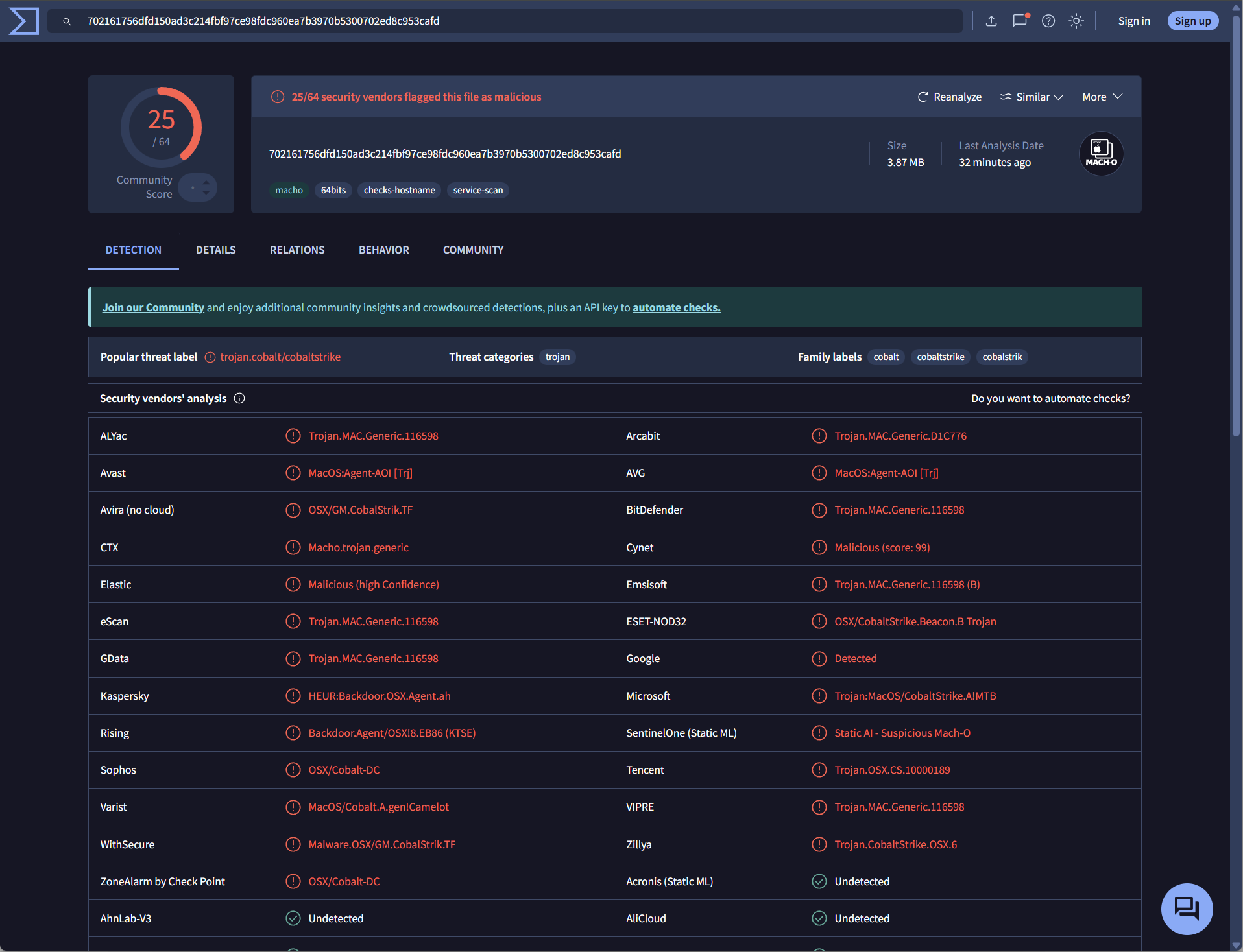Image resolution: width=1243 pixels, height=952 pixels.
Task: Click Static AI - Suspicious Mach-O result
Action: 902,733
